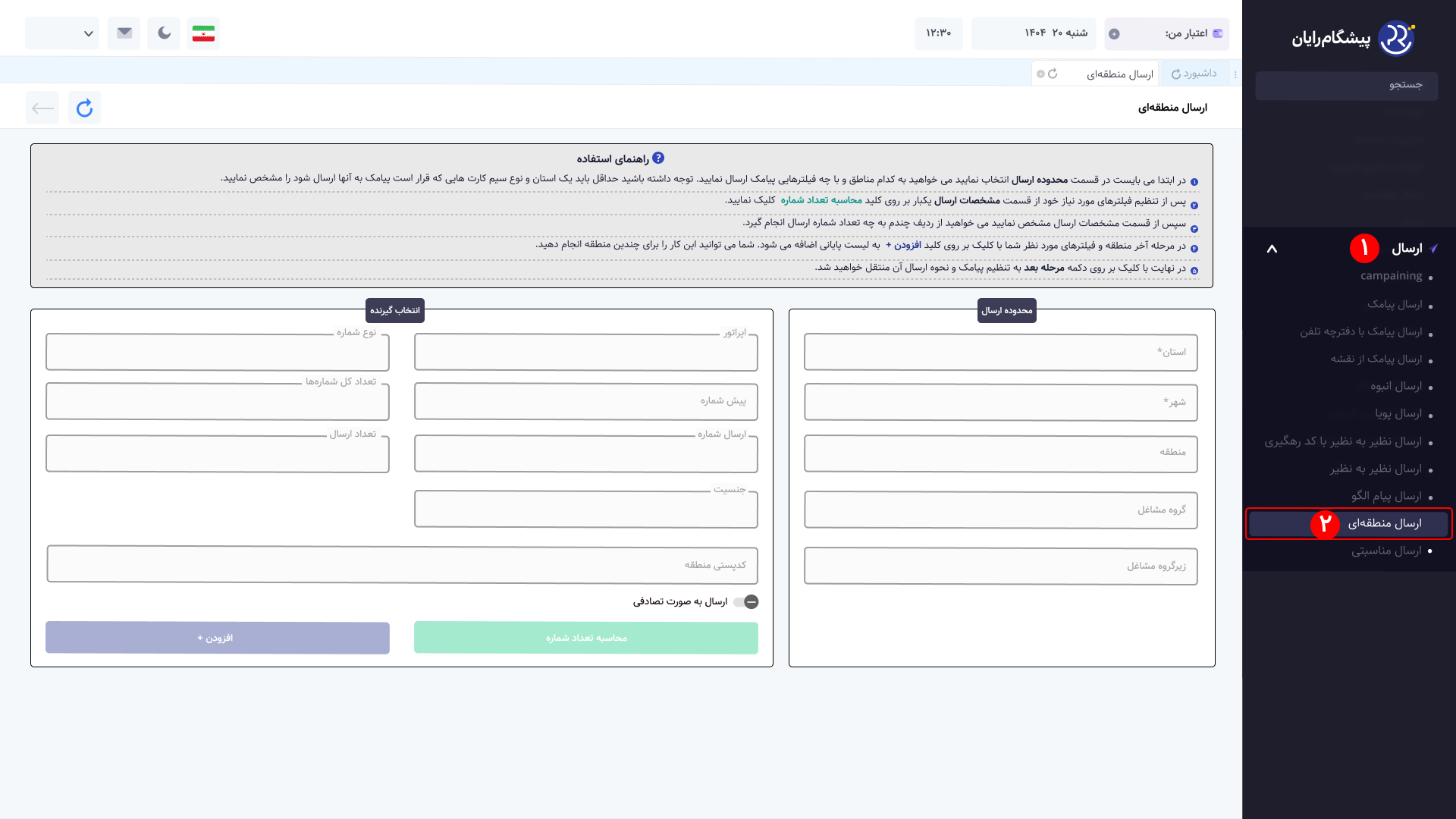Refresh the ارسال منطقه‌ای tab

[x=1053, y=74]
